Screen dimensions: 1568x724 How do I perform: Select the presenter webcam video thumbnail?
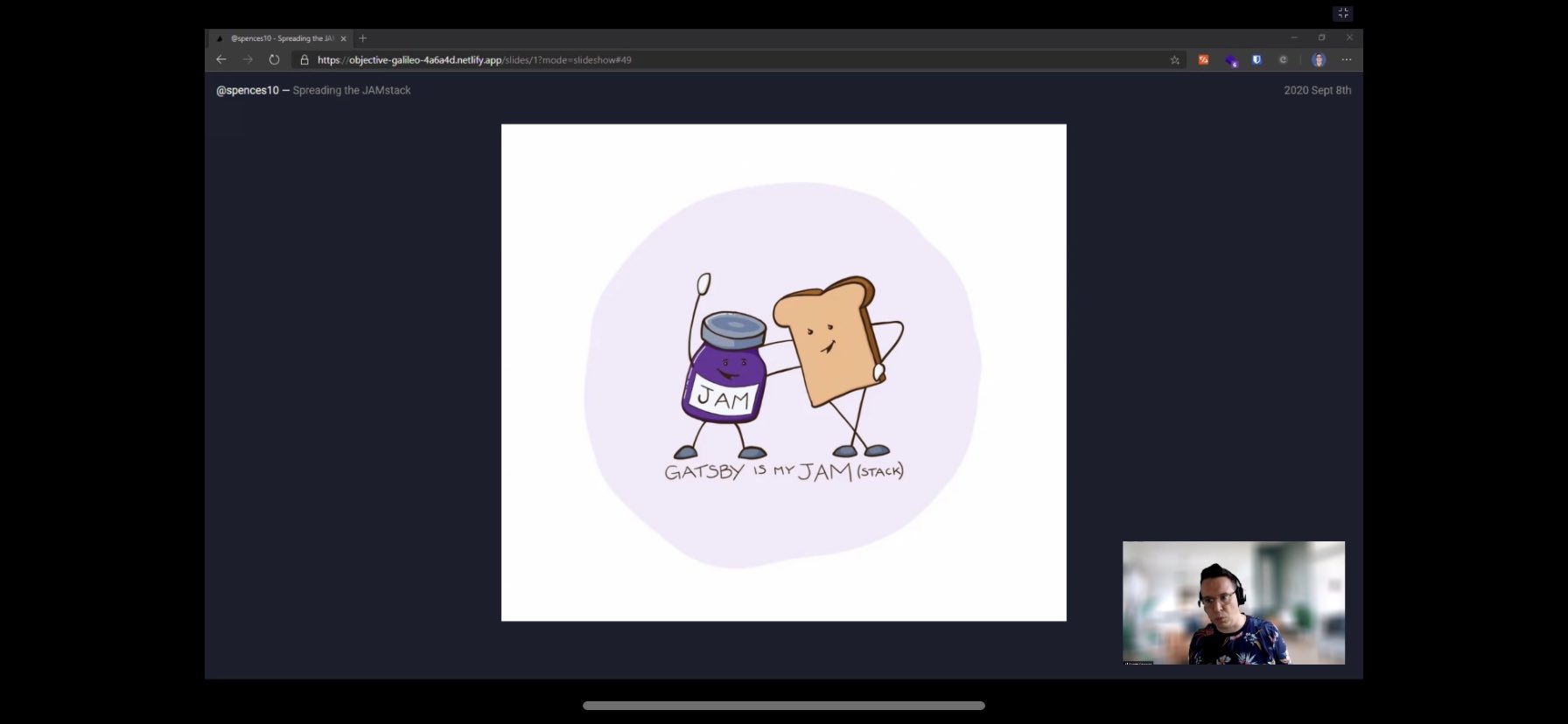coord(1234,602)
